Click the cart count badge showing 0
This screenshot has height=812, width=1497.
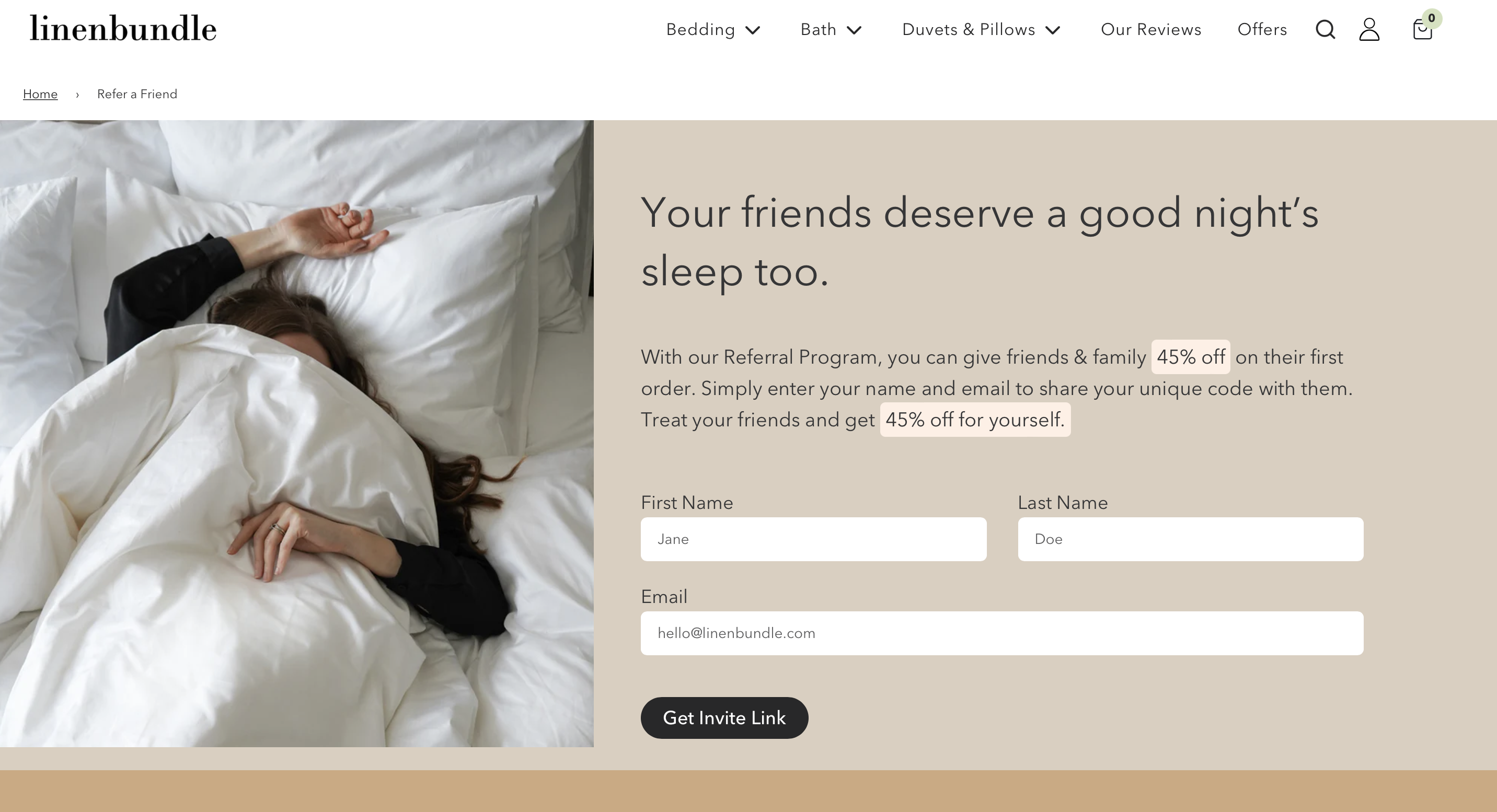(x=1432, y=18)
